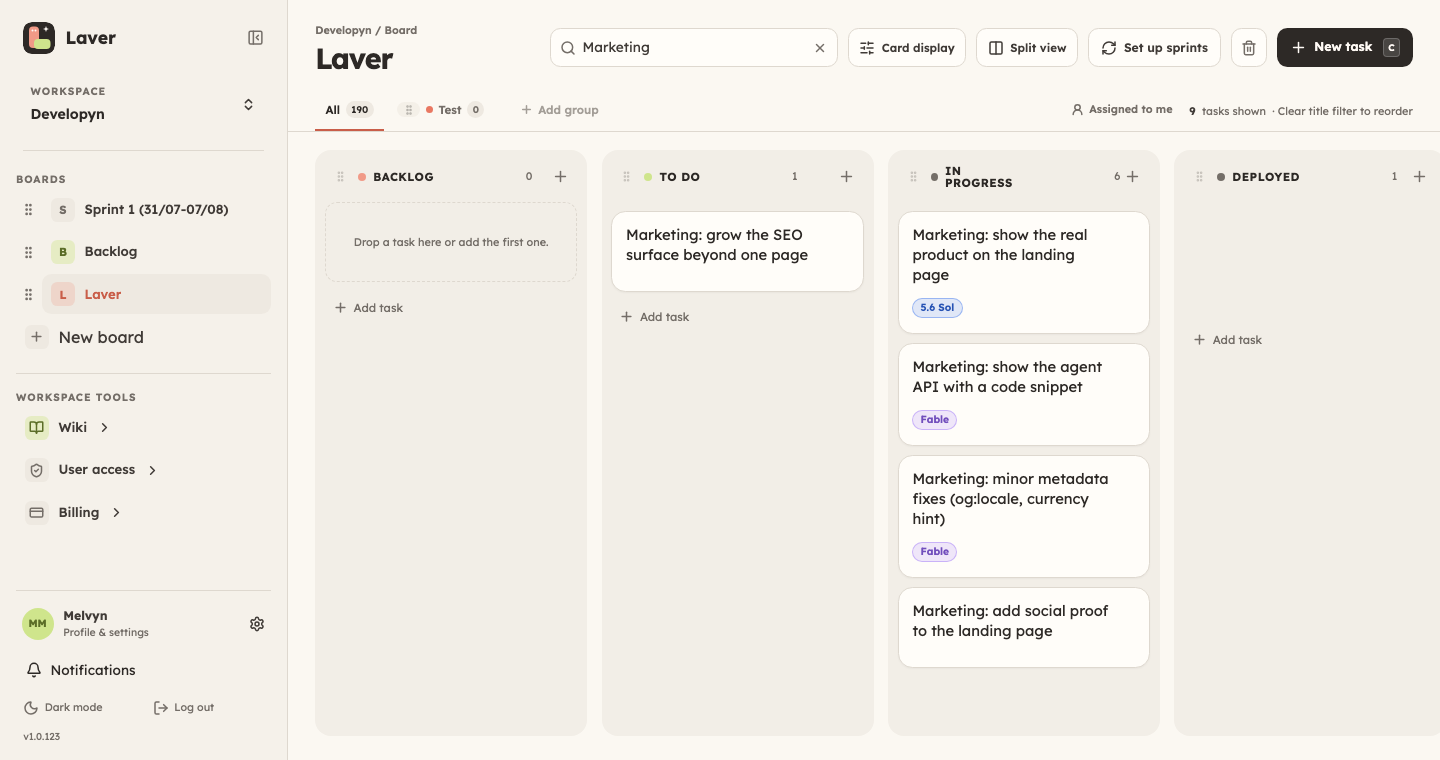Click the Wiki book icon
Image resolution: width=1440 pixels, height=760 pixels.
tap(37, 427)
